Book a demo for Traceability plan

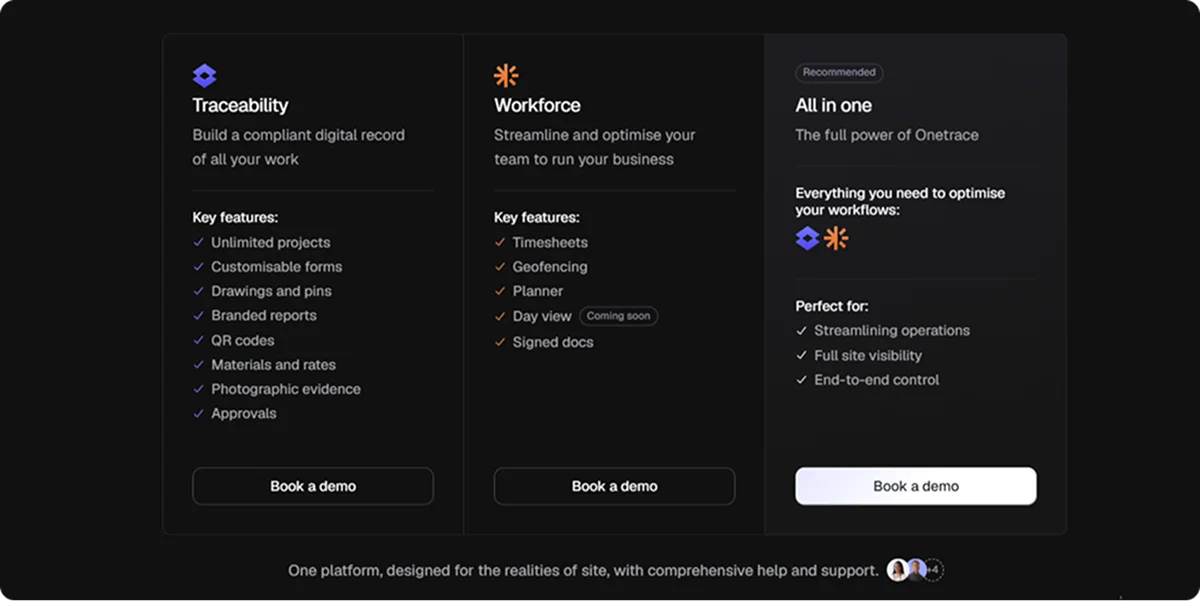pos(313,486)
